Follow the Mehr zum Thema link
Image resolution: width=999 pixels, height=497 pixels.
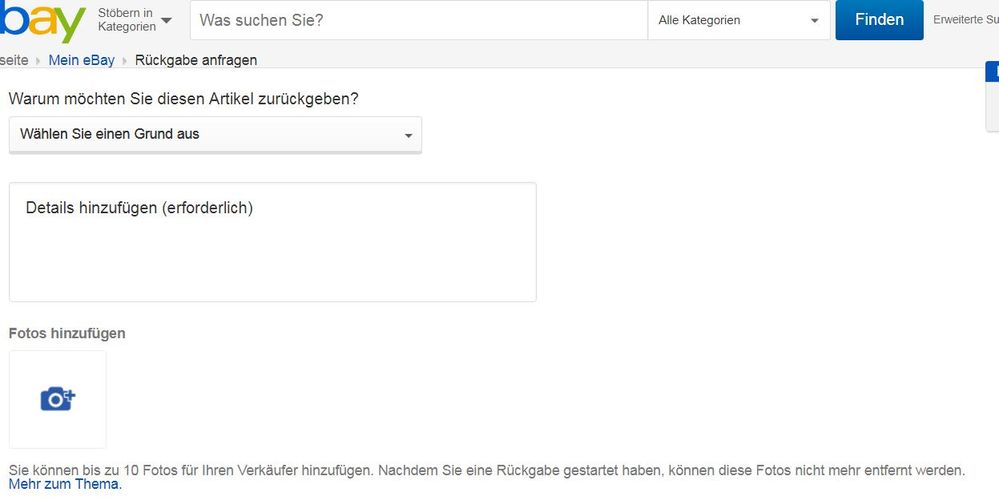click(65, 485)
